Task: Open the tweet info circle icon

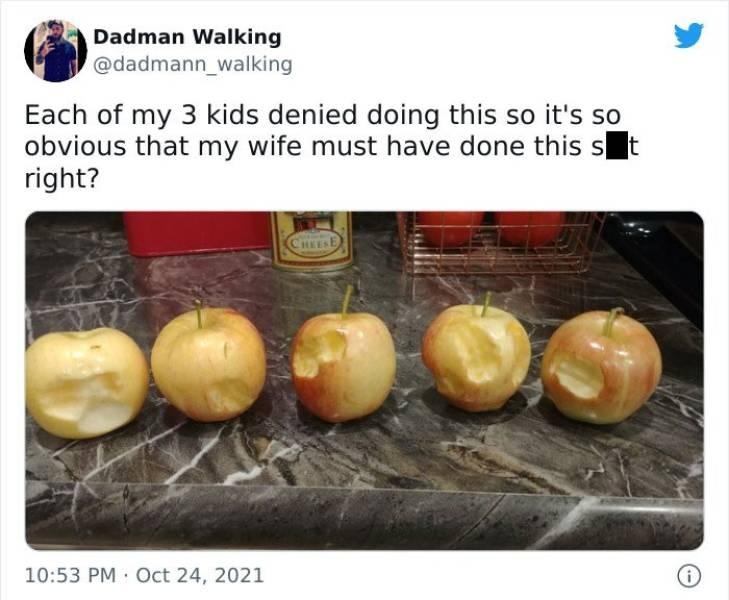Action: tap(689, 576)
